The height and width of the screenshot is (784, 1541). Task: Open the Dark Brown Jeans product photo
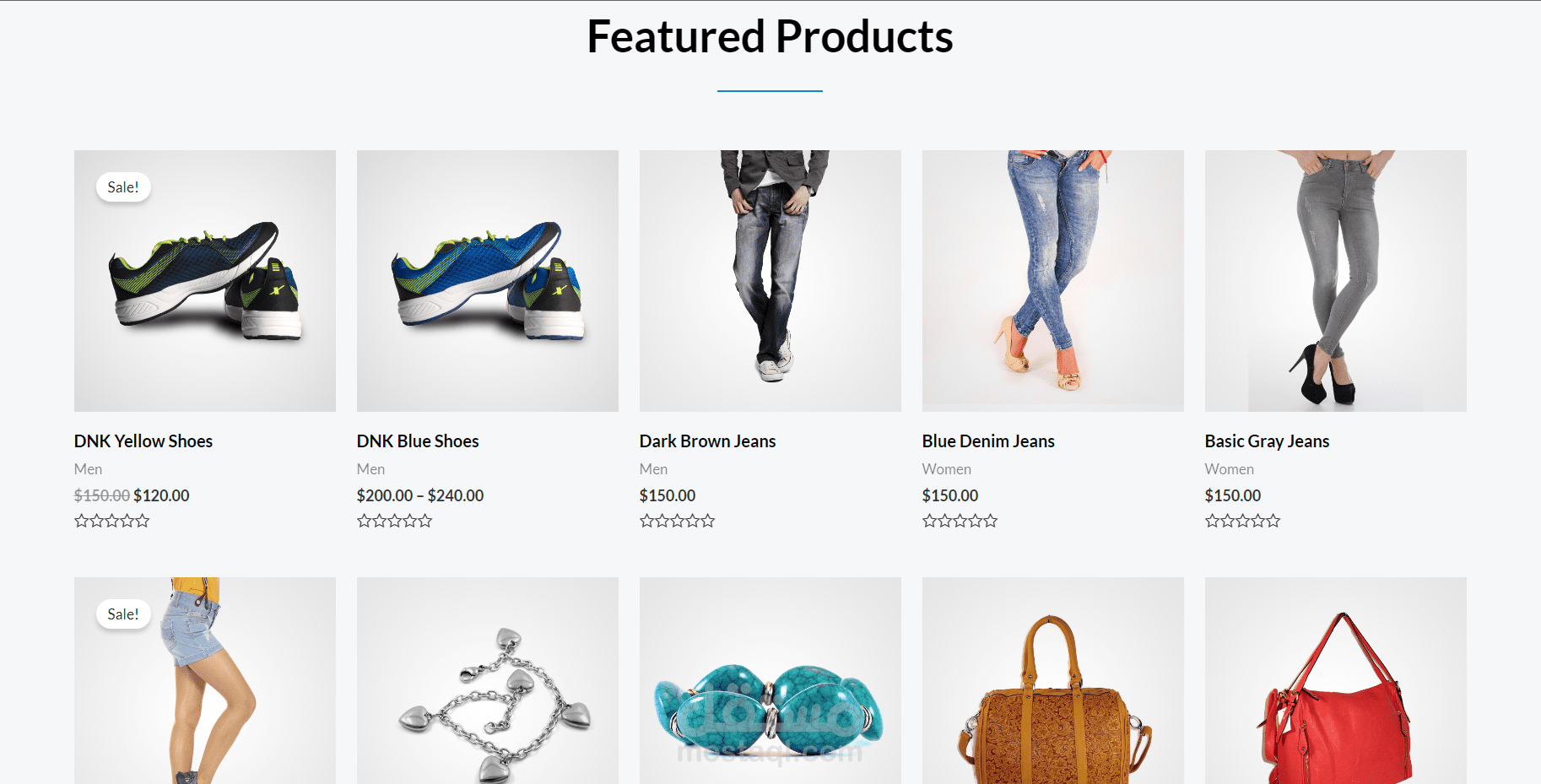point(770,281)
